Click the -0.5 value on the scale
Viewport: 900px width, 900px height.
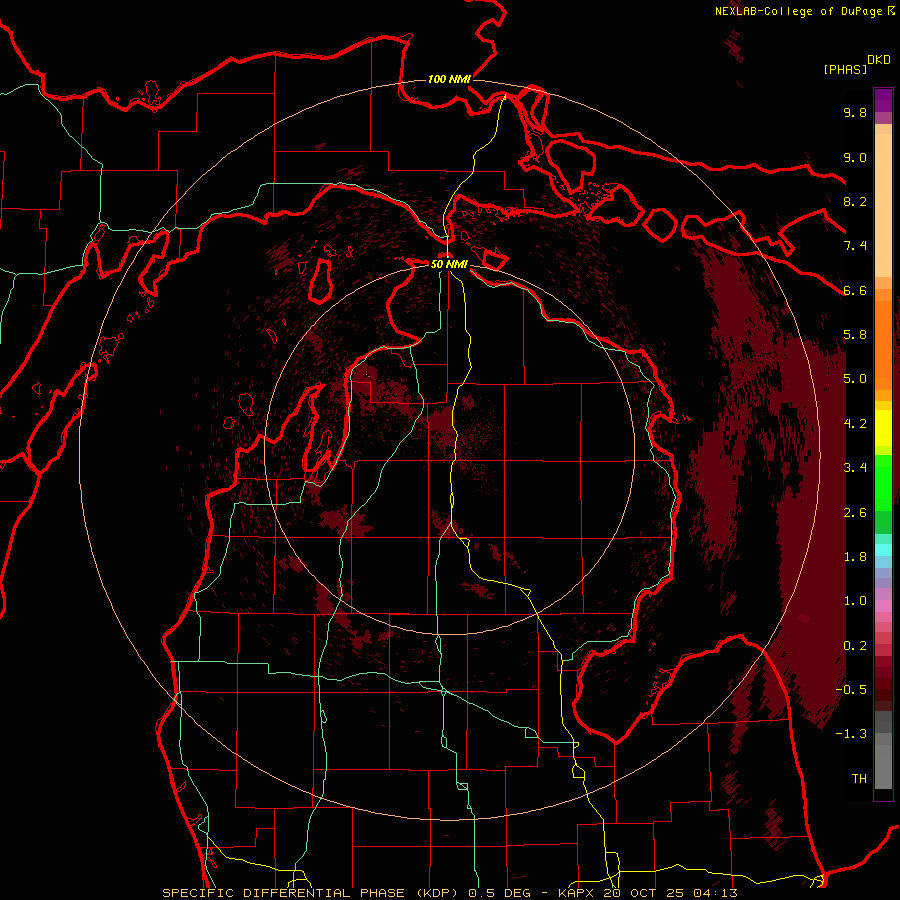[851, 690]
